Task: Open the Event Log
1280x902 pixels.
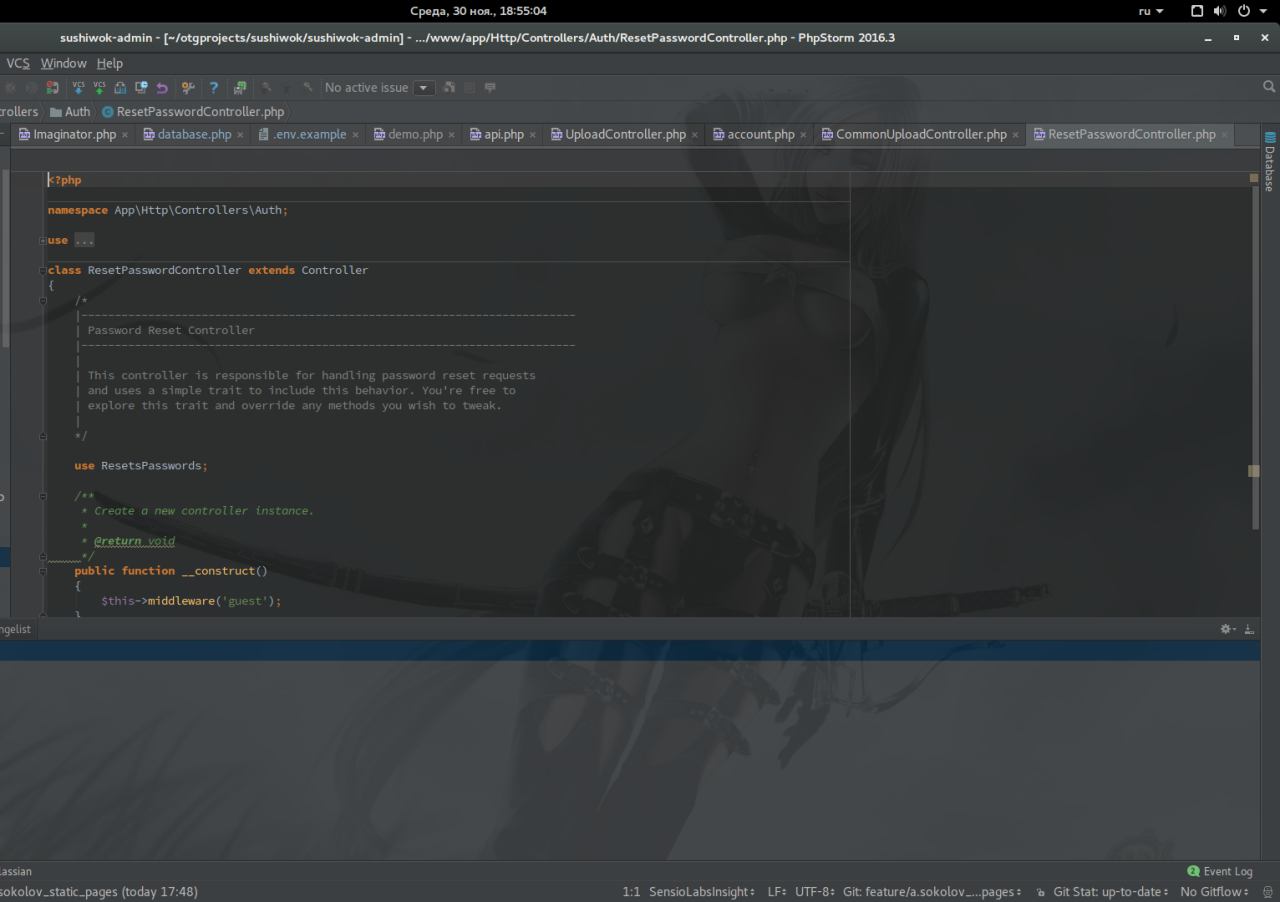Action: pos(1220,871)
